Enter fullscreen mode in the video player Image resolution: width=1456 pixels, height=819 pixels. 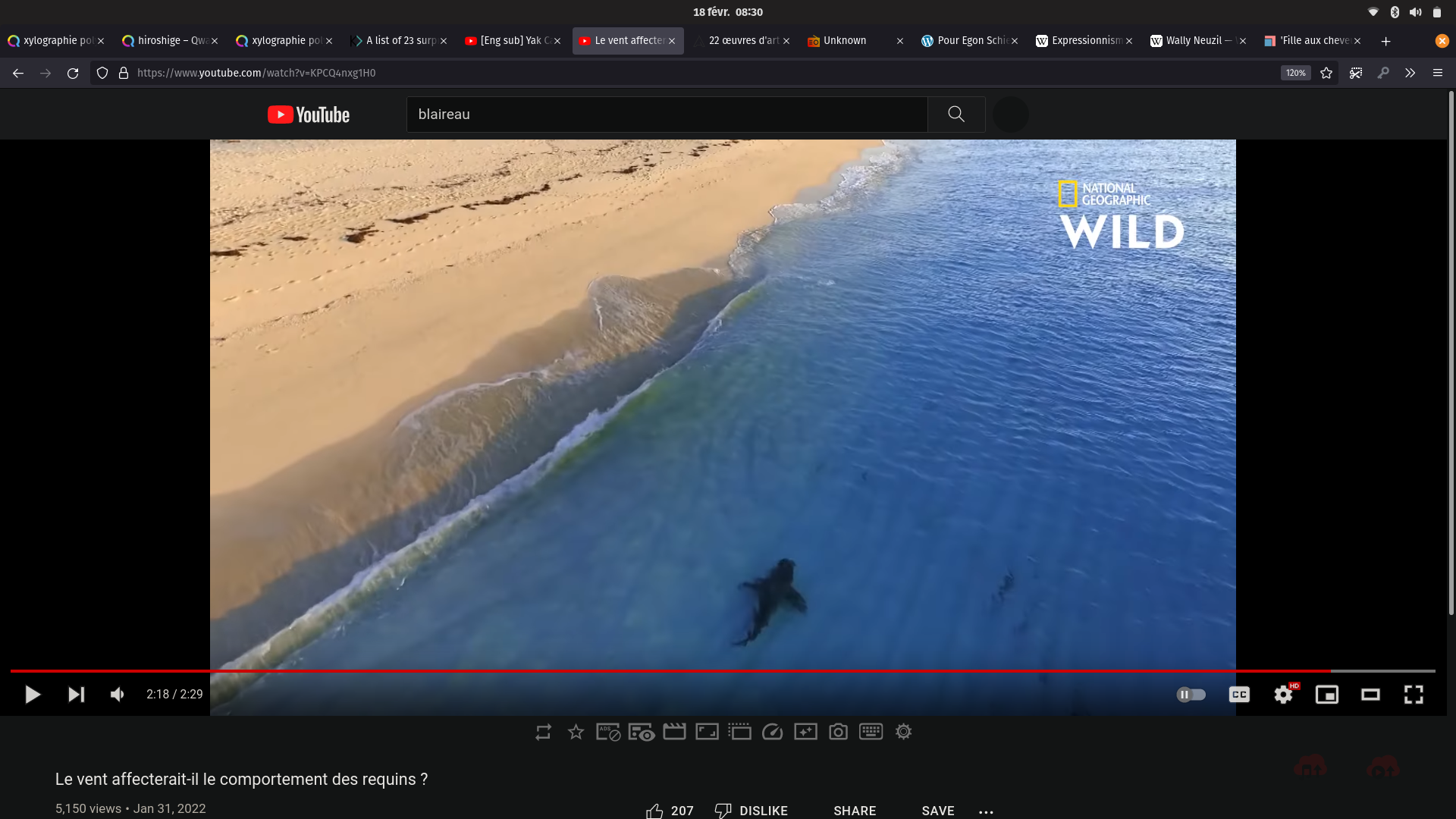[x=1414, y=695]
